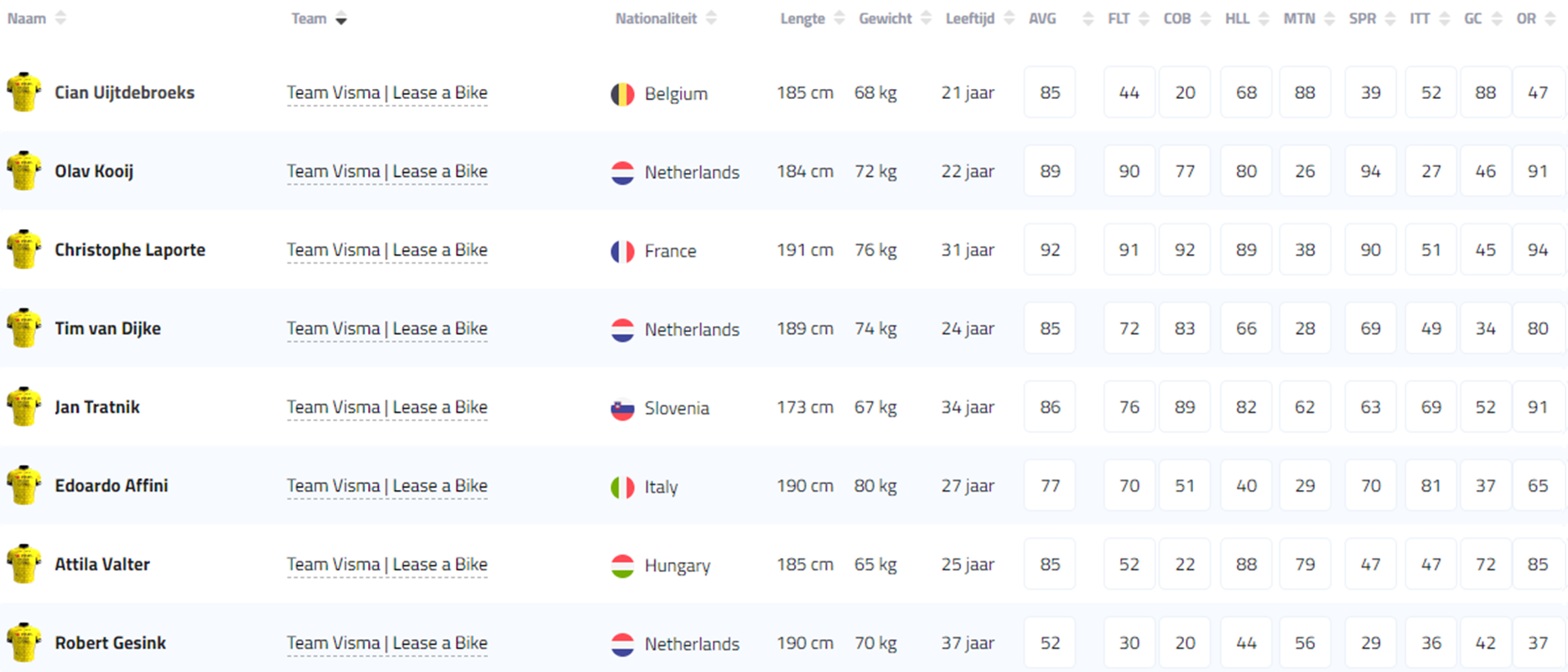Click Olav Kooij's SPR value 94
The image size is (1568, 672).
pyautogui.click(x=1370, y=171)
